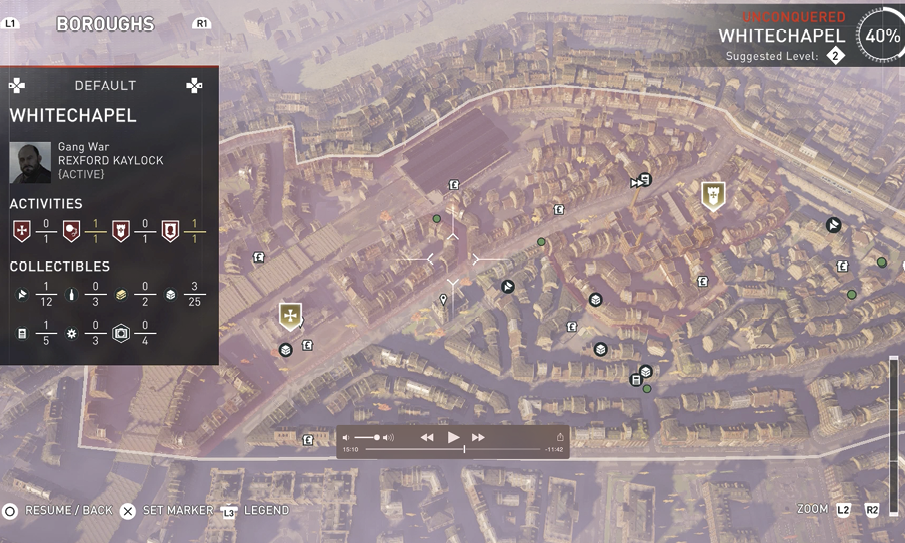Click the Suggested Level 2 diamond badge
This screenshot has height=543, width=905.
click(835, 56)
